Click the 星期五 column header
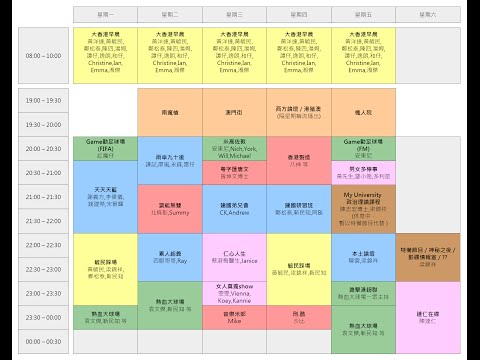The image size is (480, 360). 363,15
